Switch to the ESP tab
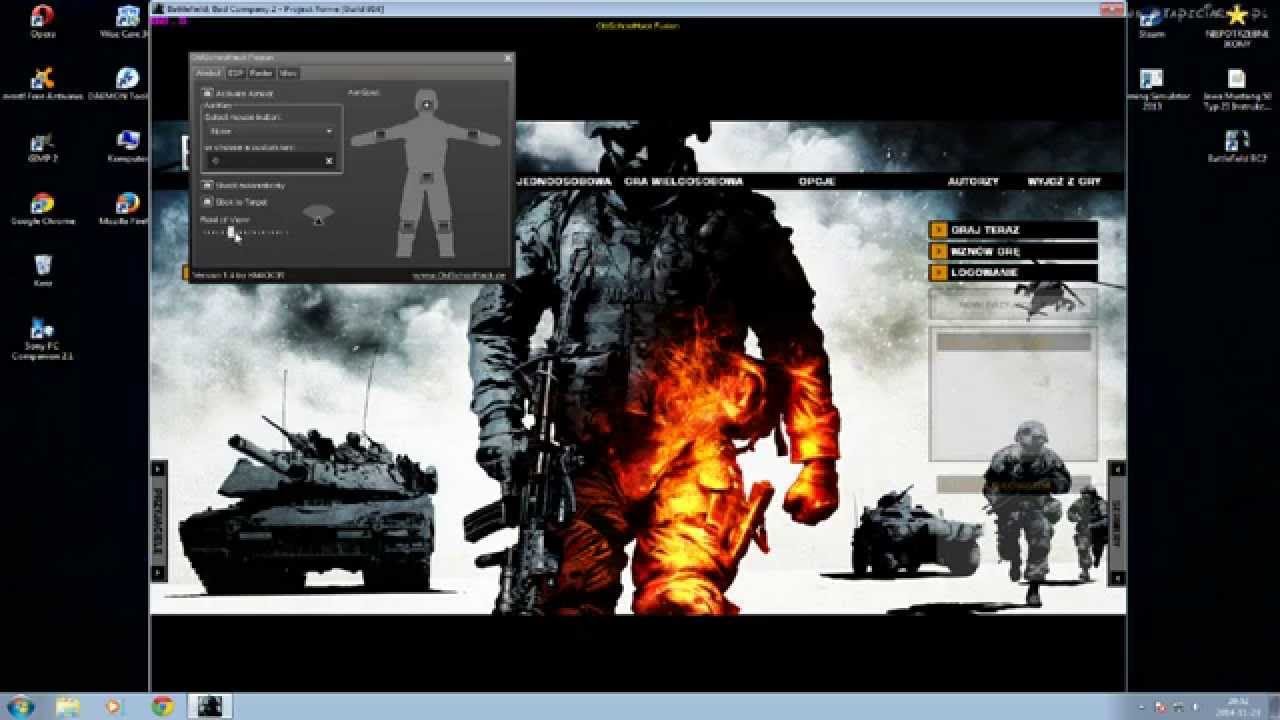Image resolution: width=1280 pixels, height=720 pixels. [x=235, y=73]
